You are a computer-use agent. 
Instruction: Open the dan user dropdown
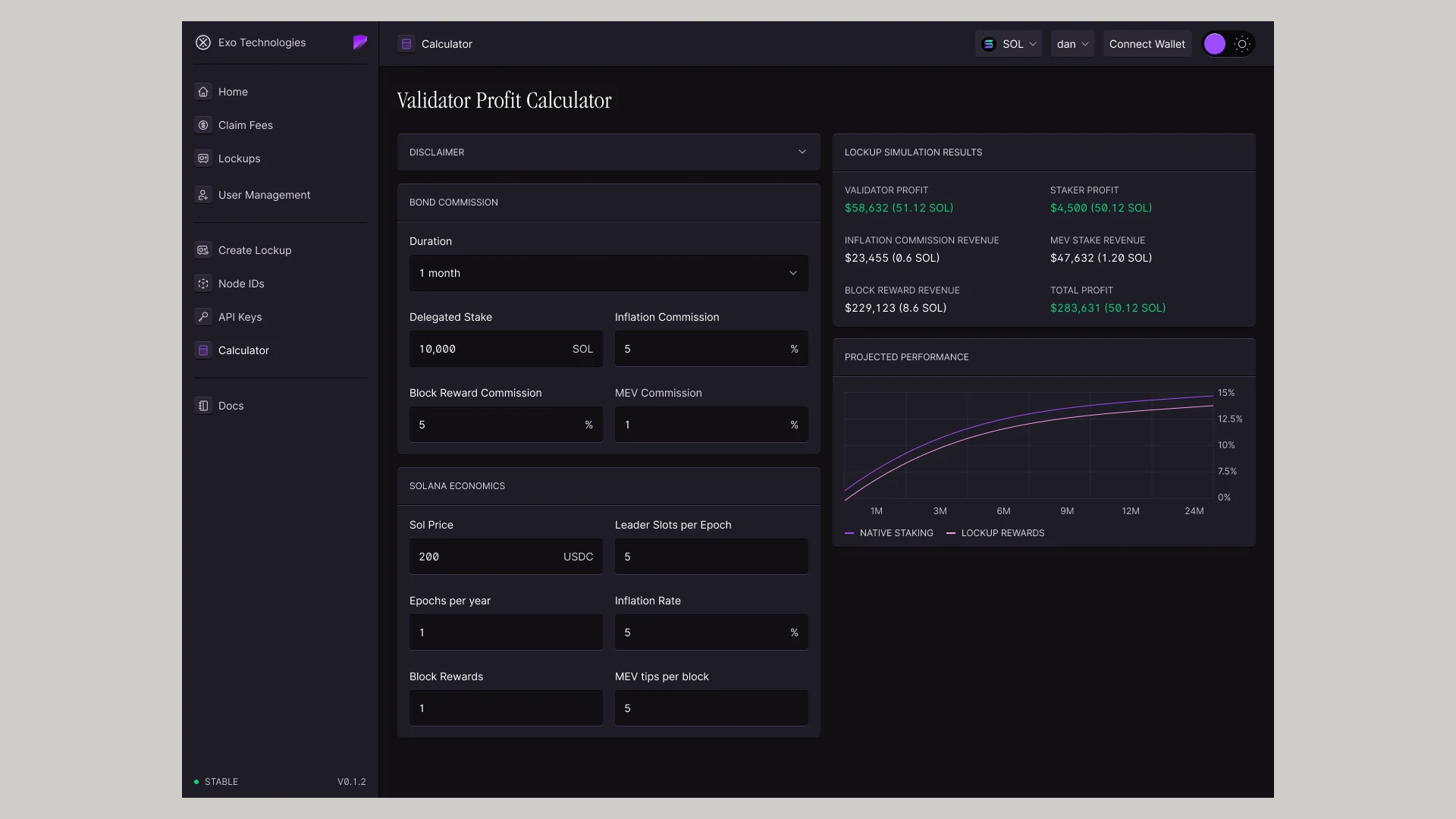pos(1072,44)
